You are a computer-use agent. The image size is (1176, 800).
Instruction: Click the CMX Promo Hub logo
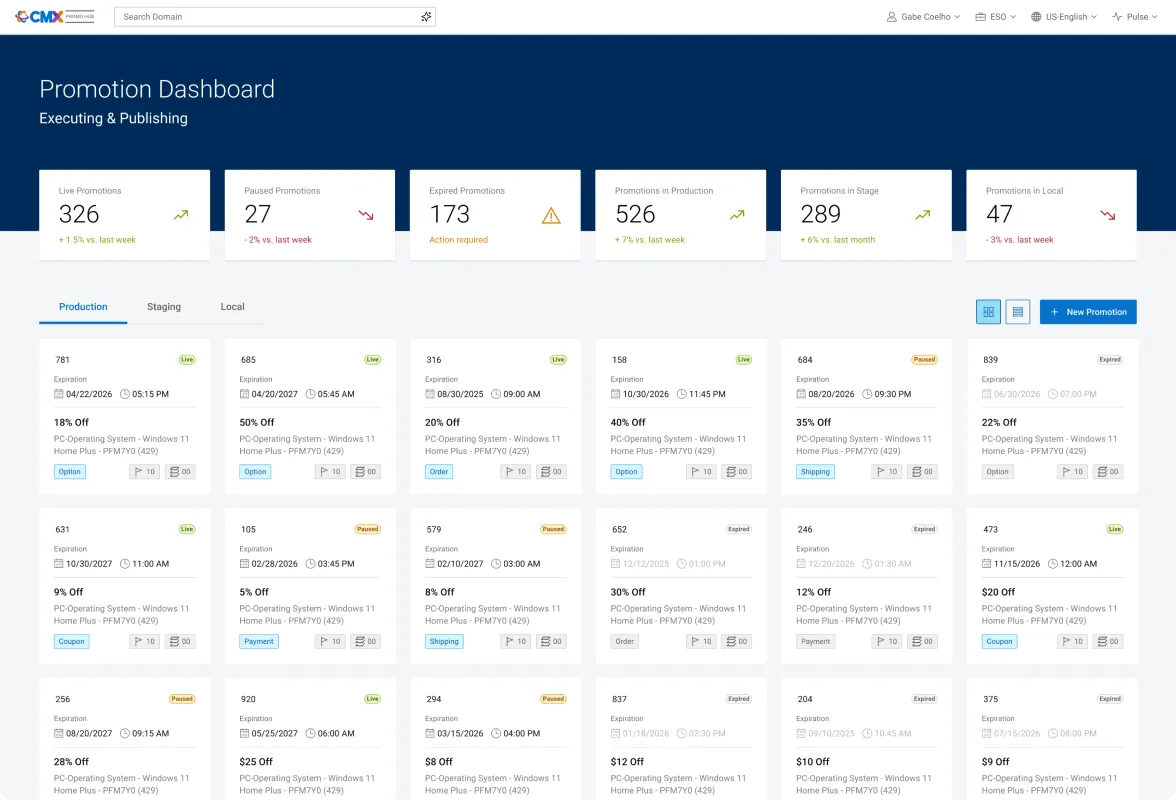[x=55, y=16]
